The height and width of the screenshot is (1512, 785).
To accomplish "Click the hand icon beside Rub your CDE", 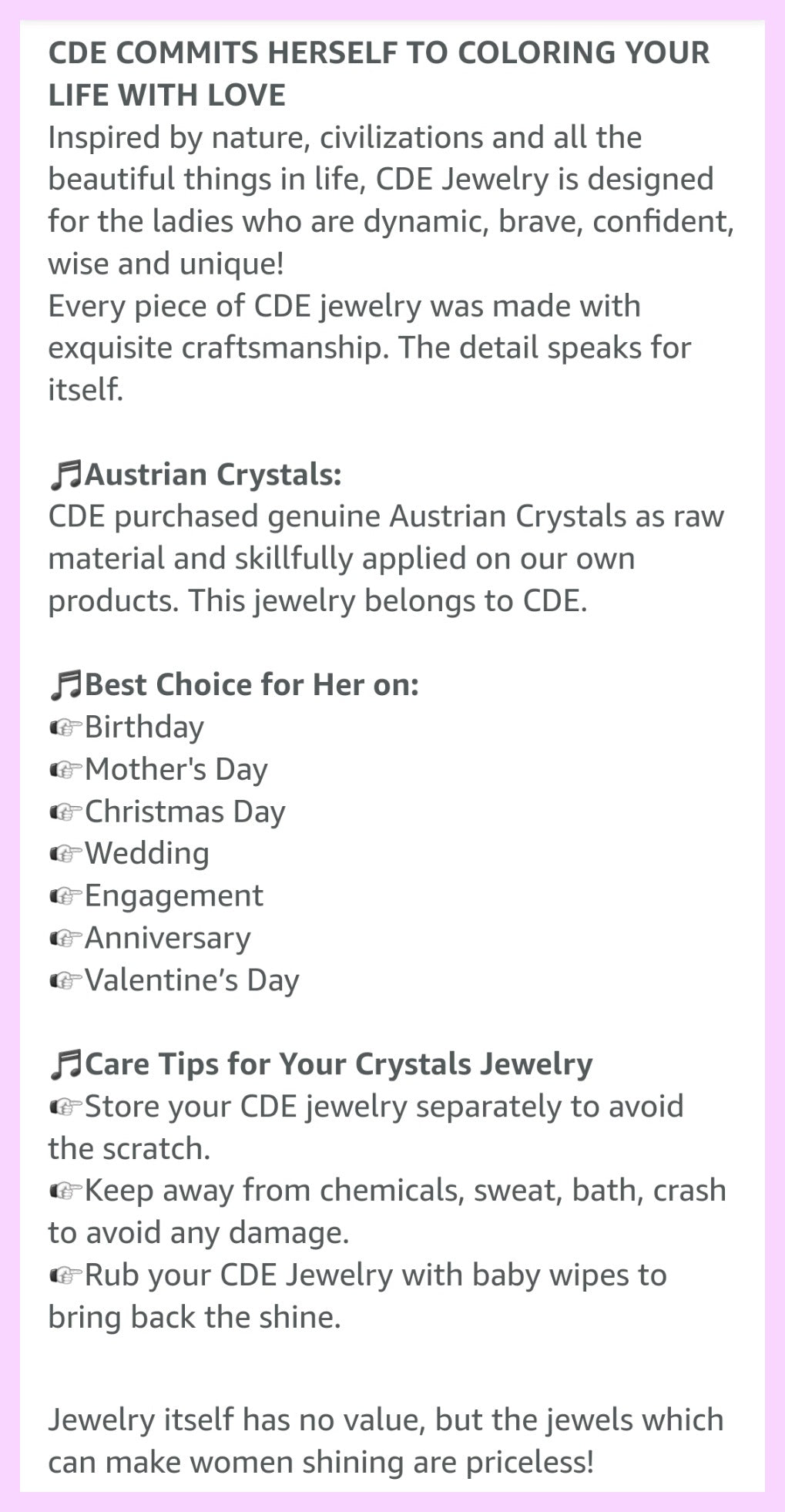I will pos(65,1276).
